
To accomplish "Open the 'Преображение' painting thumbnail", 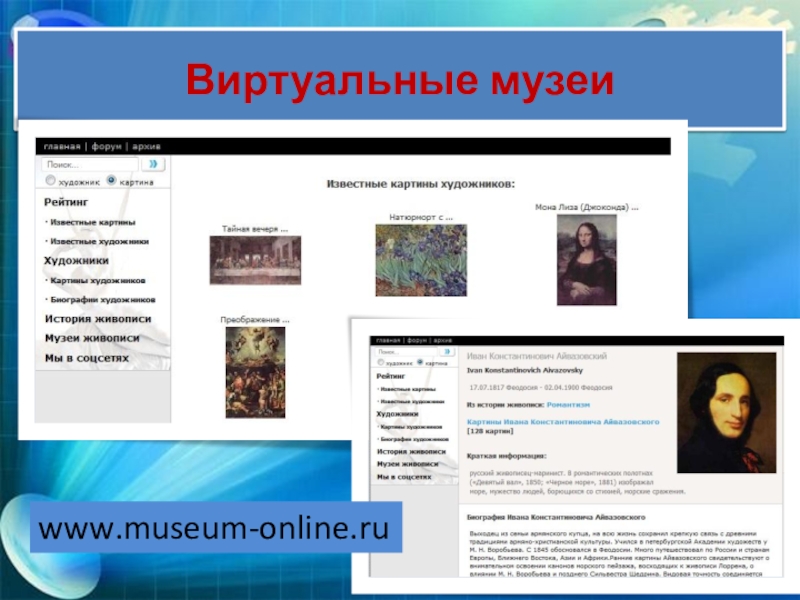I will point(255,372).
